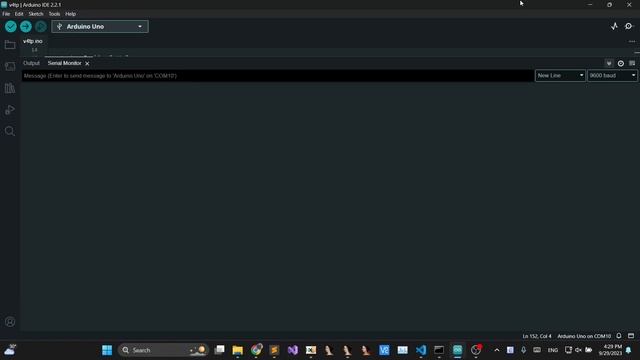
Task: Open the line ending New Line dropdown
Action: (x=560, y=76)
